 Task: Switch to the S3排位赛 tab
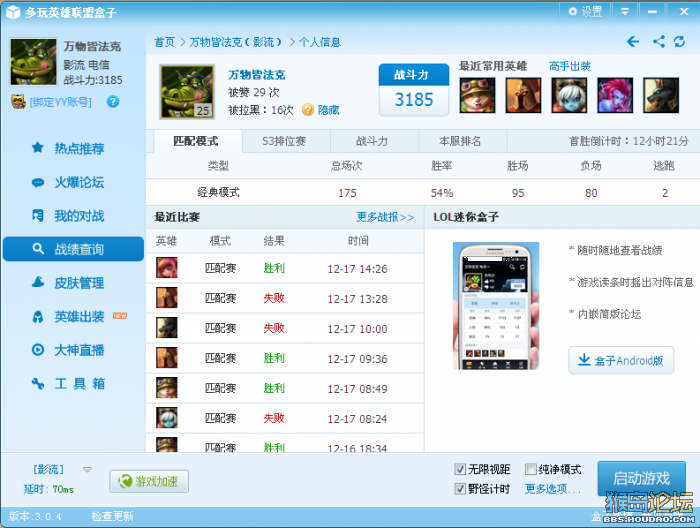pos(284,141)
